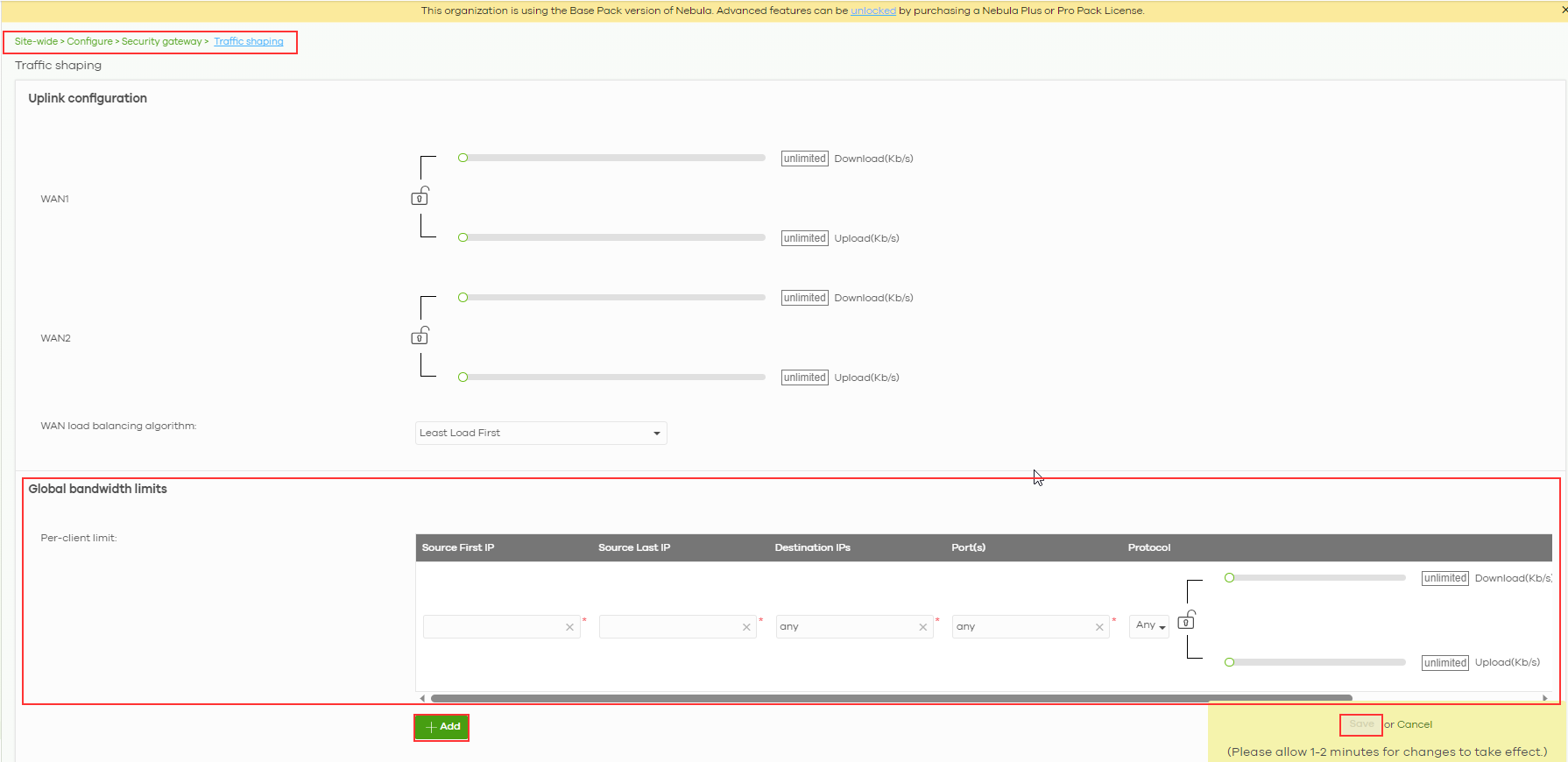Clear the Source Last IP field
This screenshot has width=1568, height=762.
746,627
